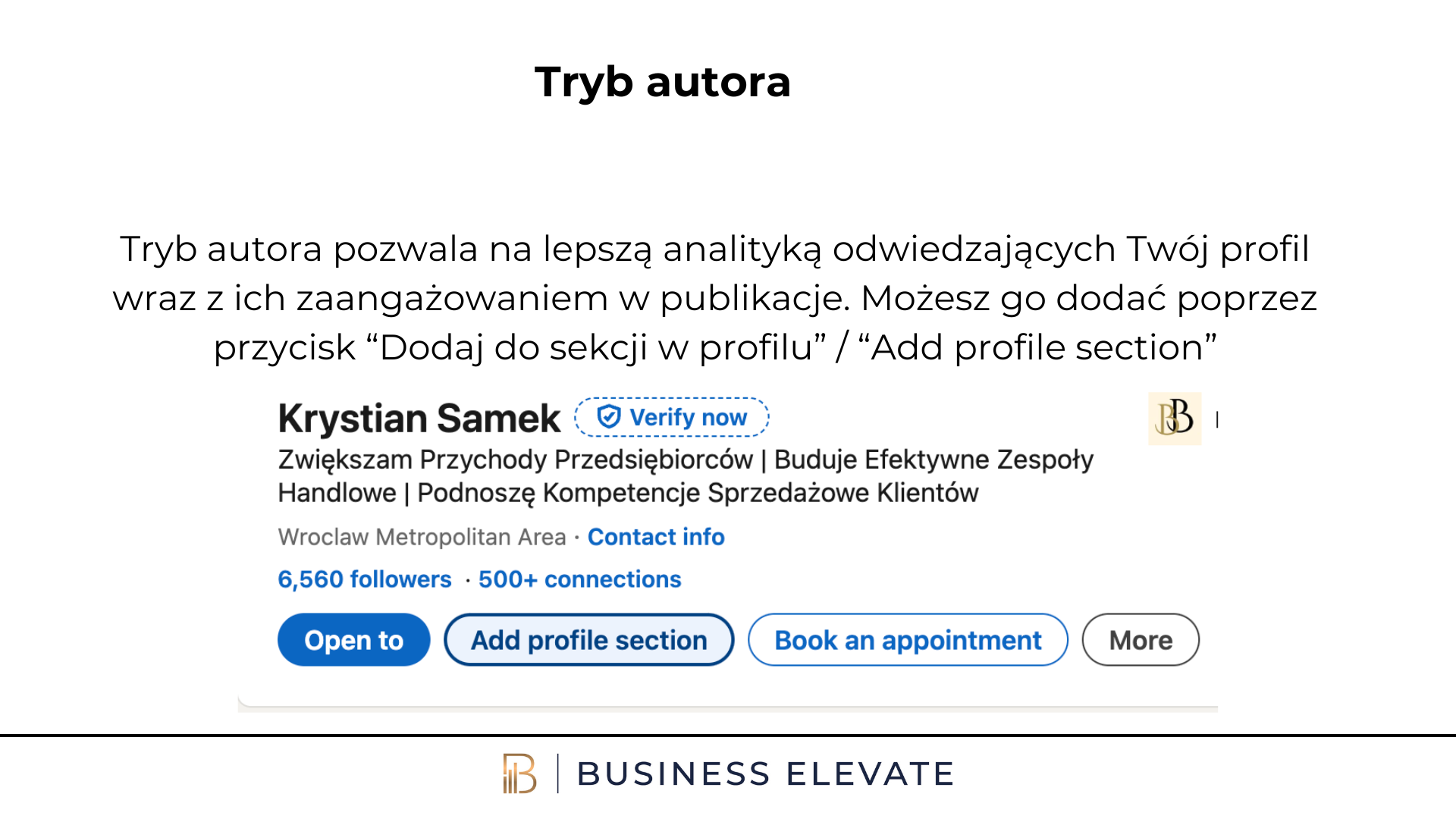Open the BB company logo beside the profile
The width and height of the screenshot is (1456, 819).
[1174, 419]
